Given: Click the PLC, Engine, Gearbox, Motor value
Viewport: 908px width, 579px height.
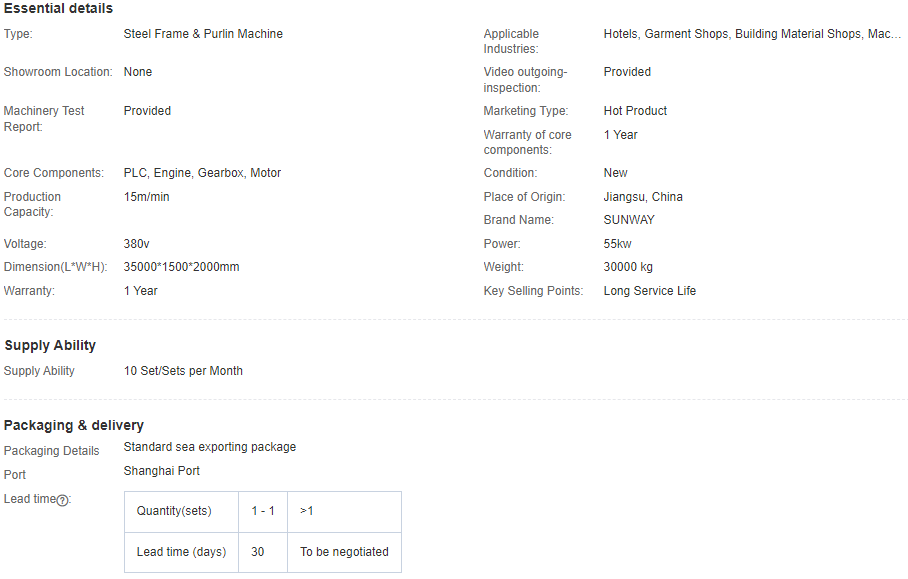Looking at the screenshot, I should pos(202,173).
